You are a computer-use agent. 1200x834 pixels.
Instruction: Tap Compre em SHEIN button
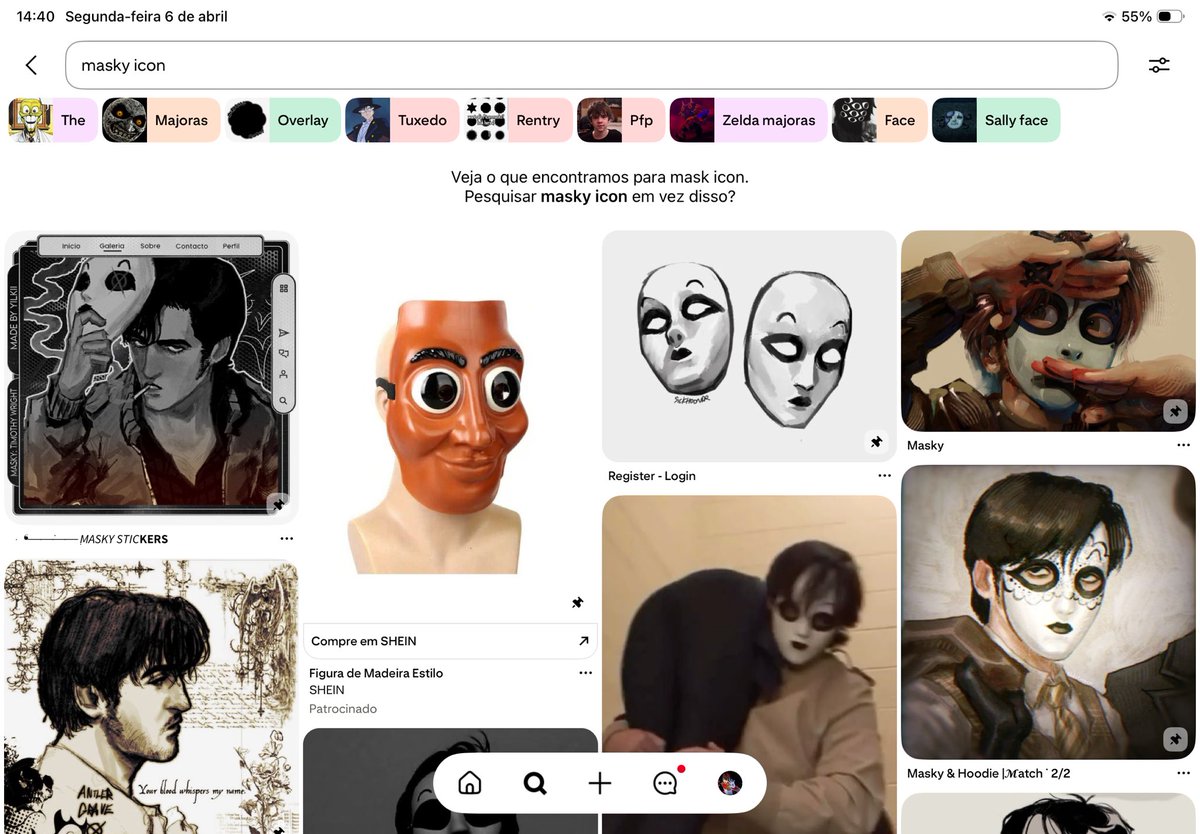450,641
